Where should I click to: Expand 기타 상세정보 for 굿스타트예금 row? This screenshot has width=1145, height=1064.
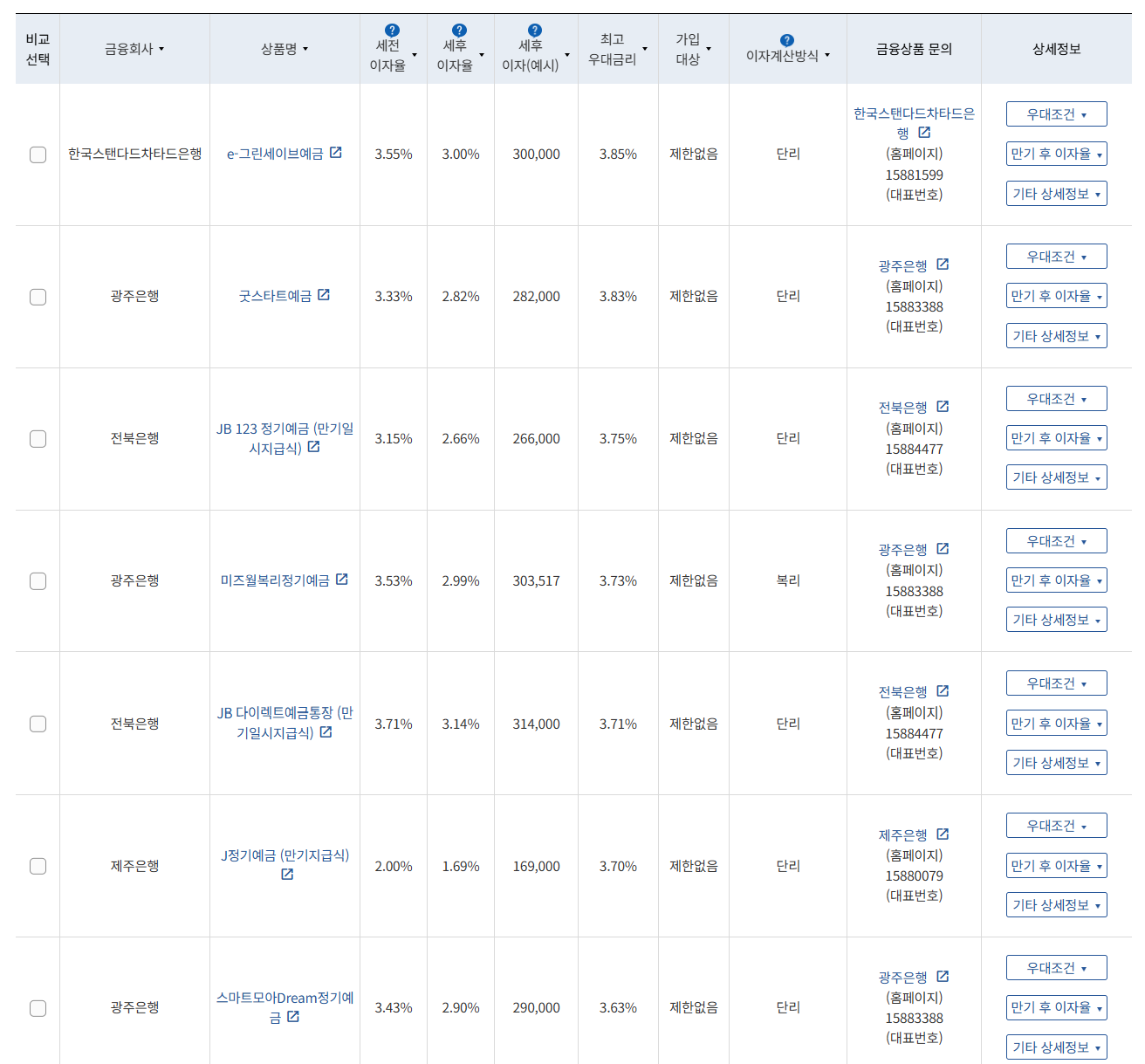point(1056,336)
